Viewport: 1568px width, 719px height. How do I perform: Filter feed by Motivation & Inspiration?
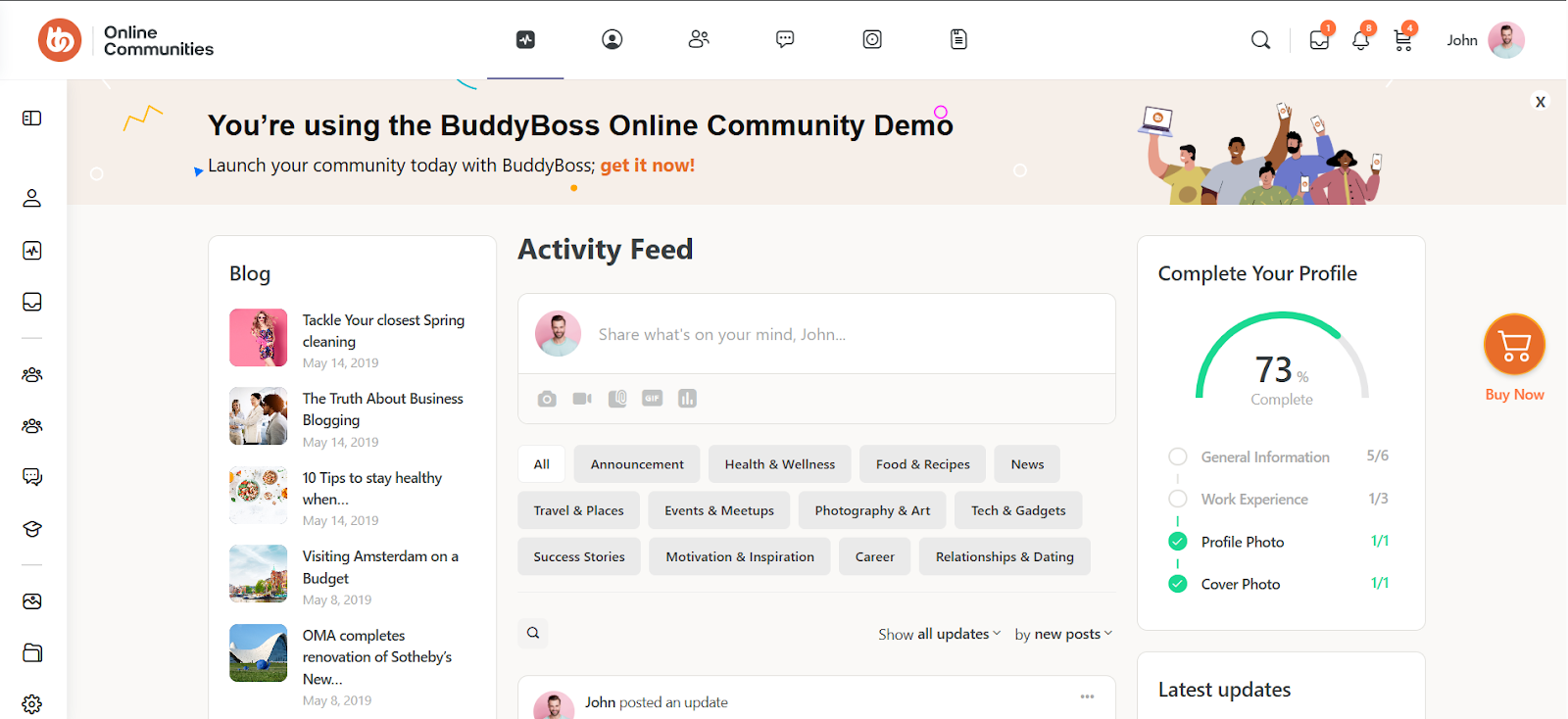tap(740, 556)
